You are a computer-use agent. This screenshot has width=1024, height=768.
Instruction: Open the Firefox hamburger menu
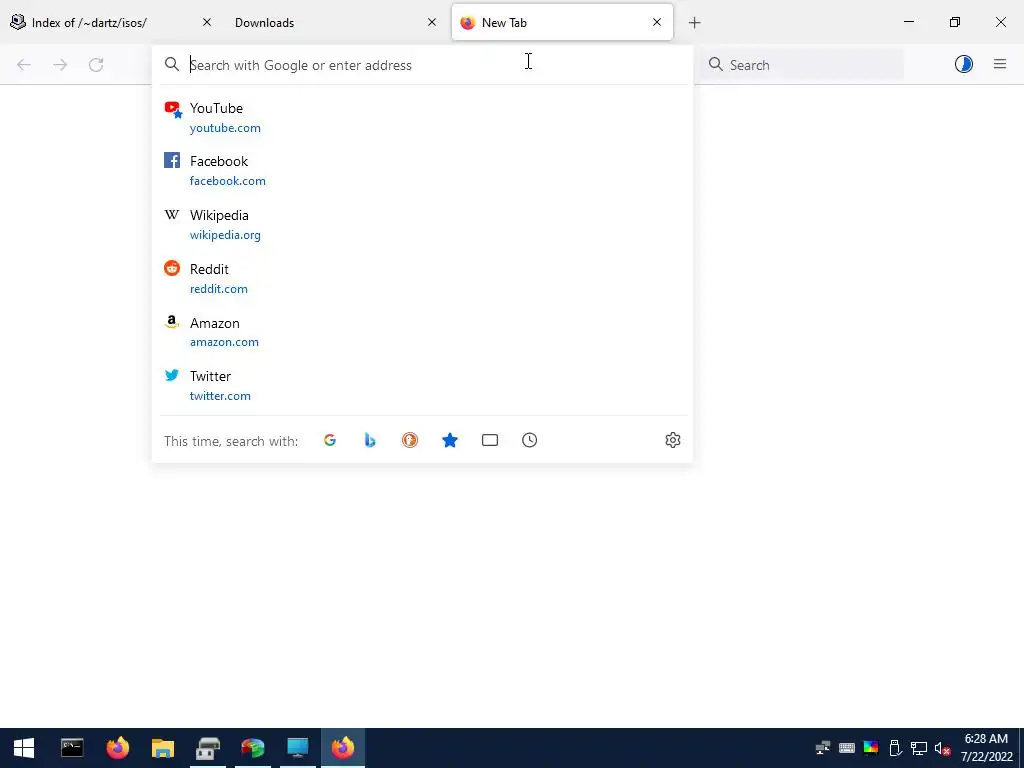1000,64
